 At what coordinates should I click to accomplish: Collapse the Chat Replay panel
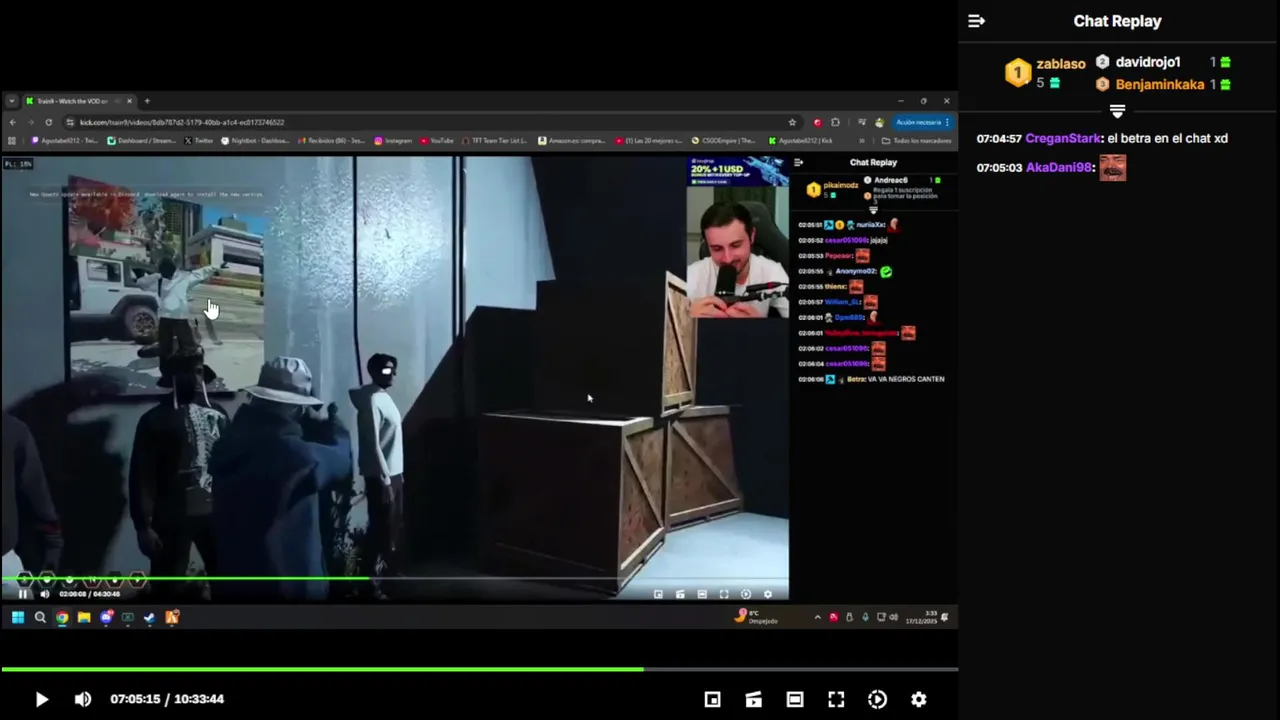tap(976, 21)
